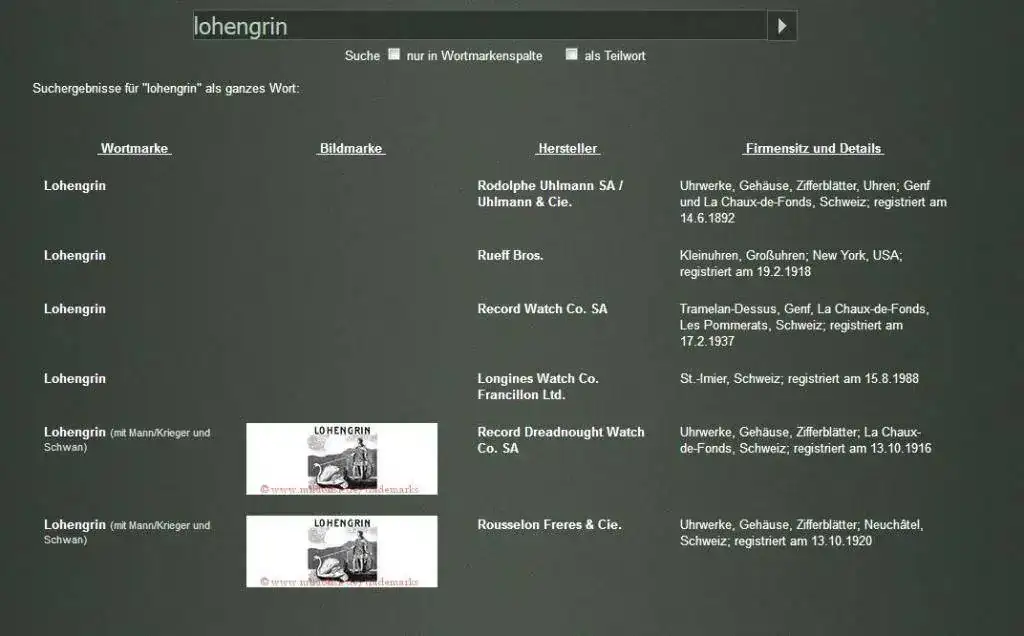Click 'Firmensitz und Details' column header
Image resolution: width=1024 pixels, height=636 pixels.
pos(813,148)
